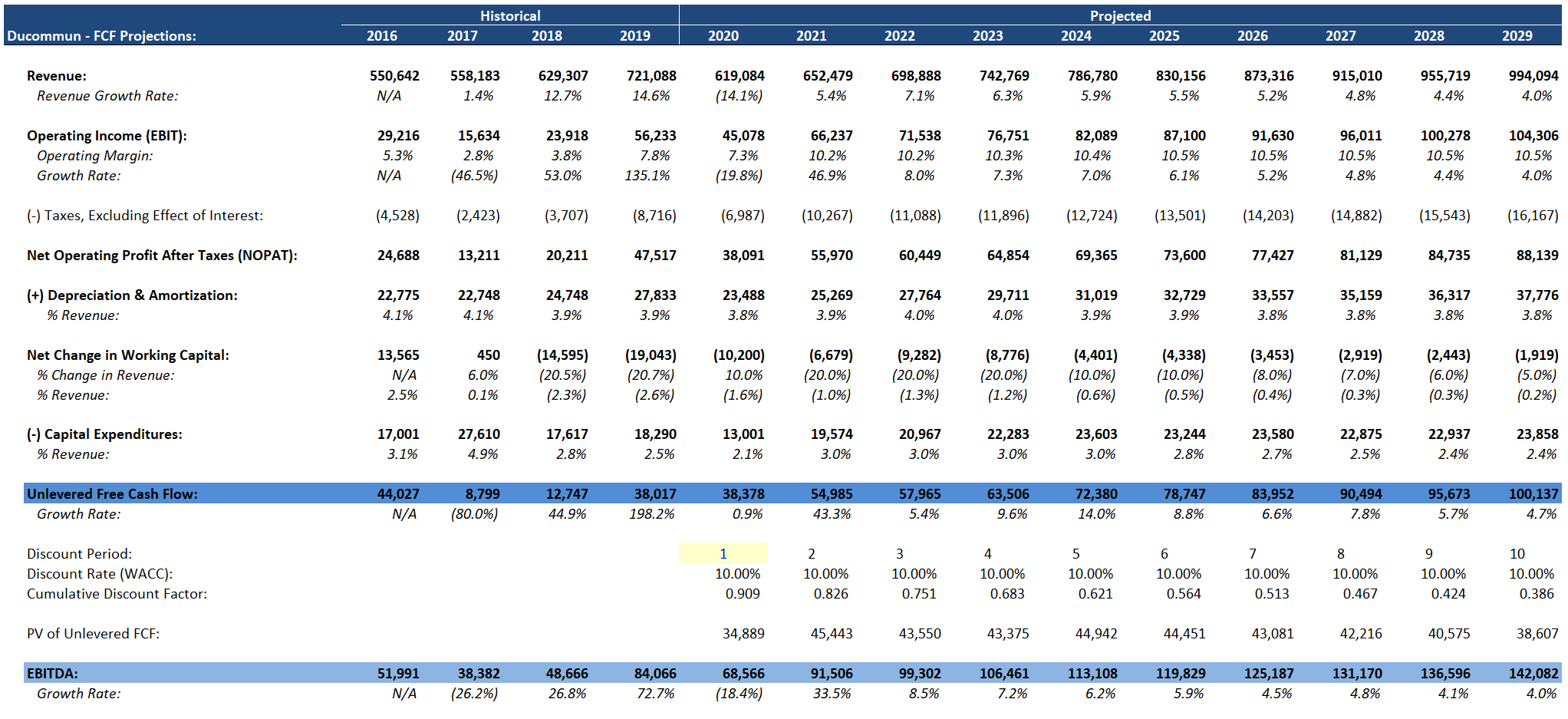Select the 2020 column header
The width and height of the screenshot is (1568, 719).
(723, 36)
